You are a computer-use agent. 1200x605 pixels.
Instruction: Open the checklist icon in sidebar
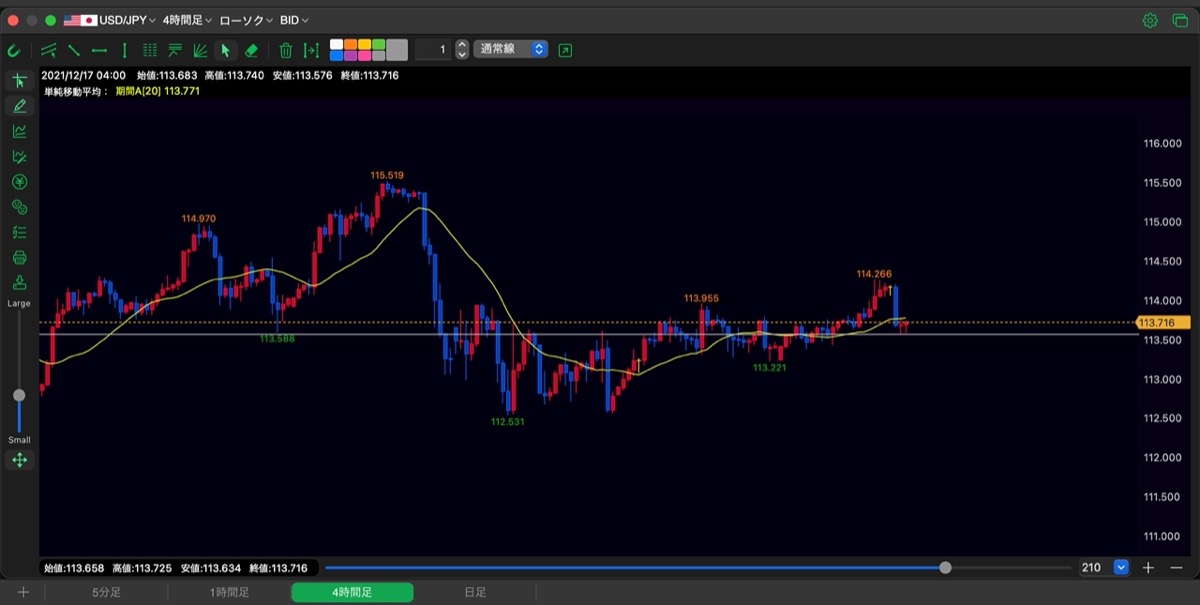point(19,232)
